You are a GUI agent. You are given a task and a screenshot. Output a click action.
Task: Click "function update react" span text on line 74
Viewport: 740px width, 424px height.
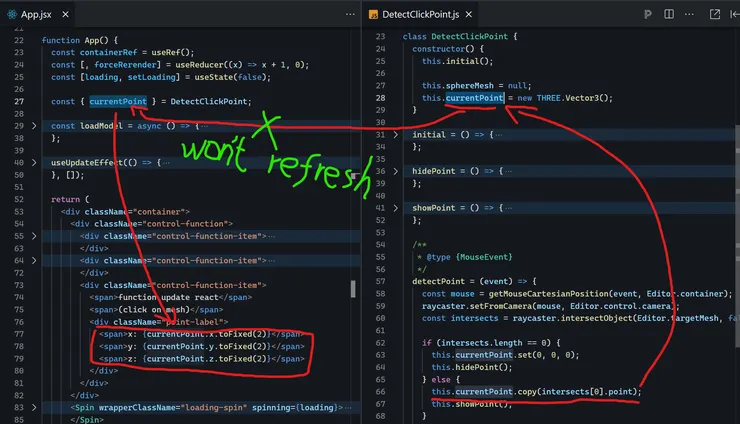(168, 297)
